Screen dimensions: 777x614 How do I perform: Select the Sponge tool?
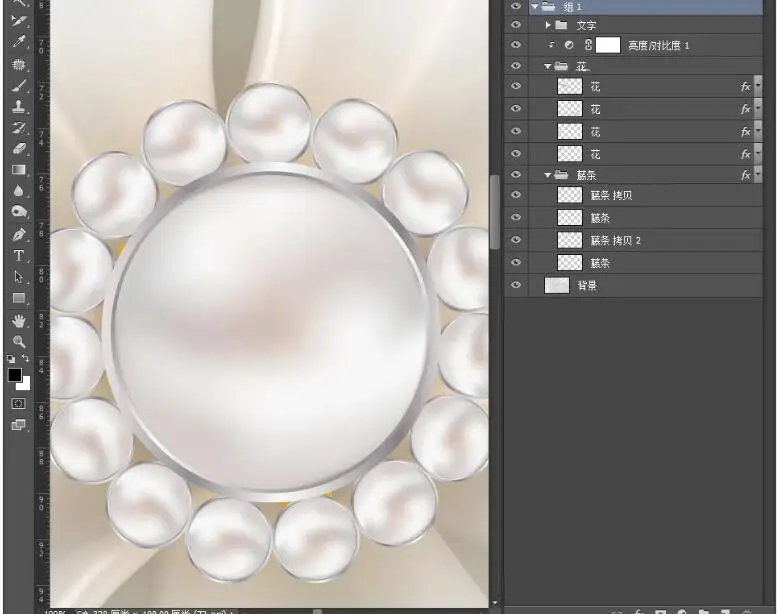pyautogui.click(x=19, y=212)
